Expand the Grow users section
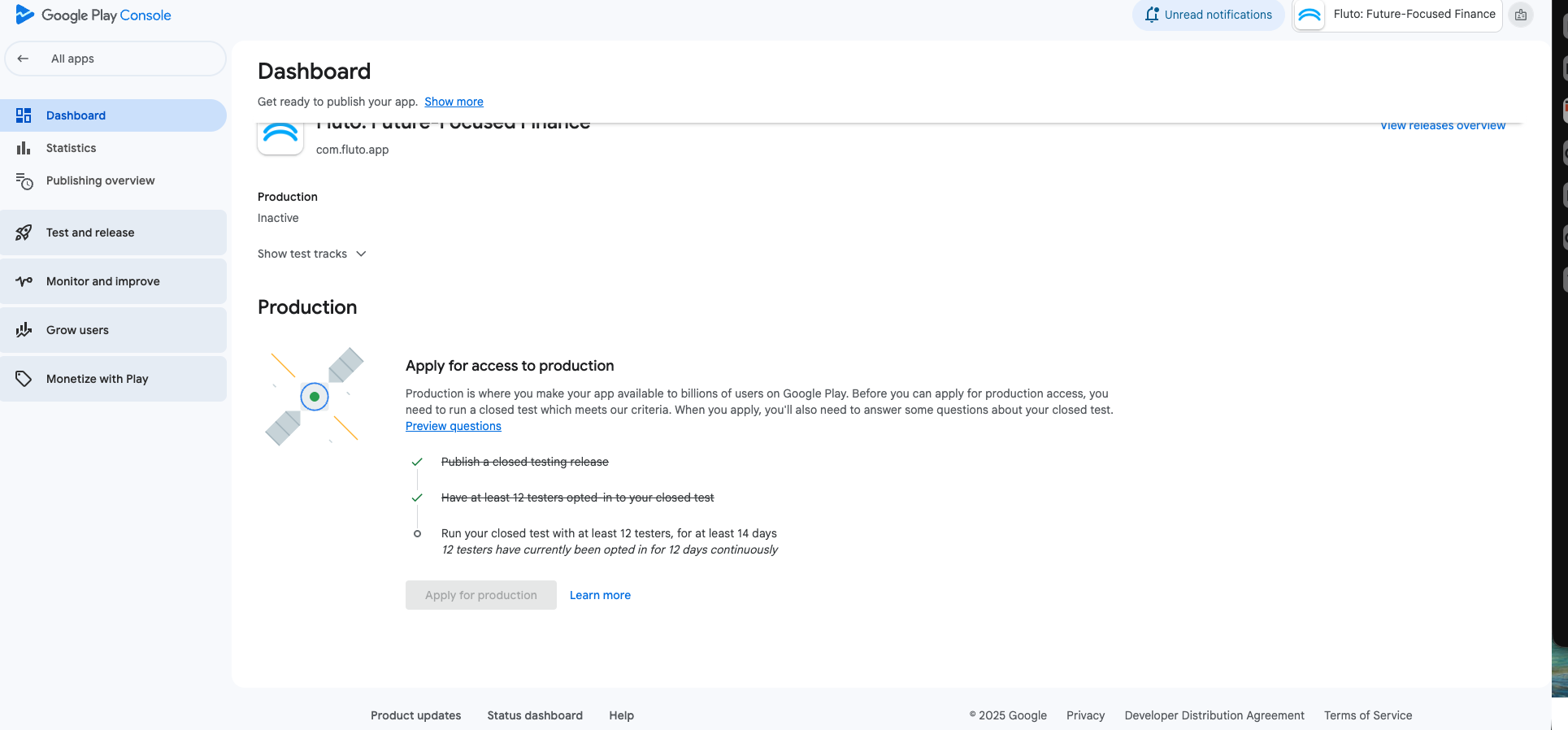This screenshot has width=1568, height=730. pos(114,330)
